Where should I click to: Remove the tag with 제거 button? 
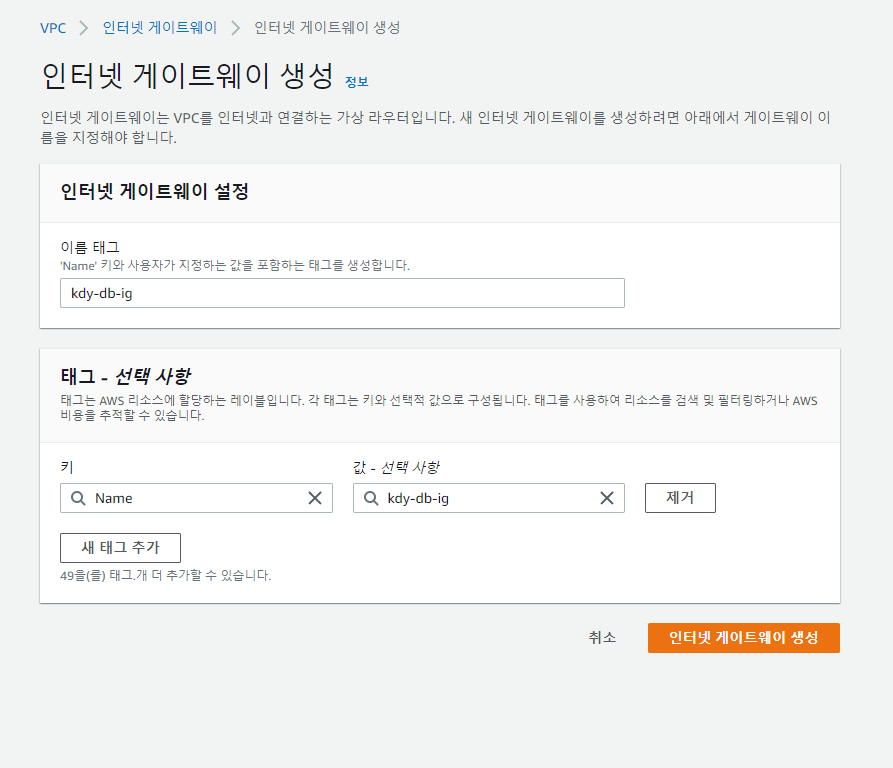point(680,498)
